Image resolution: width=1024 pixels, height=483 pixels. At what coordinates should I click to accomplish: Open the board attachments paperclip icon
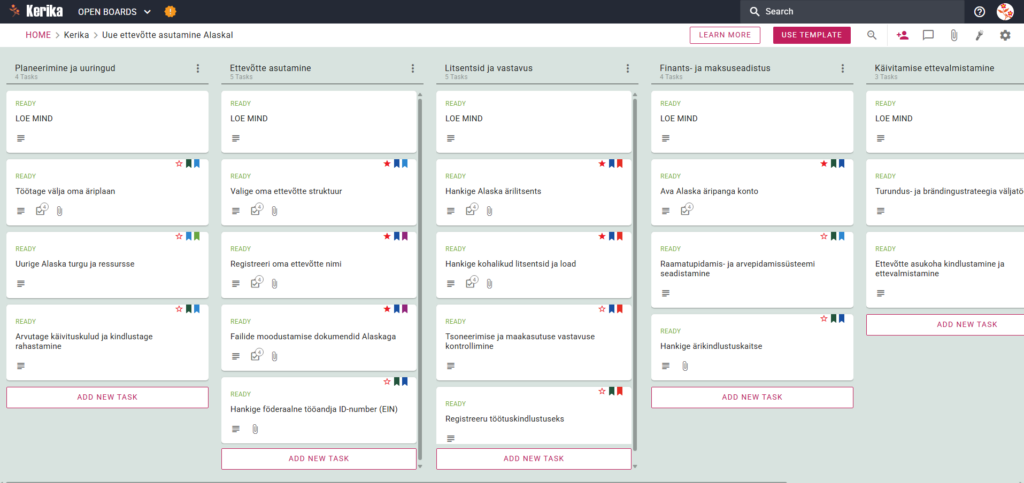[953, 35]
